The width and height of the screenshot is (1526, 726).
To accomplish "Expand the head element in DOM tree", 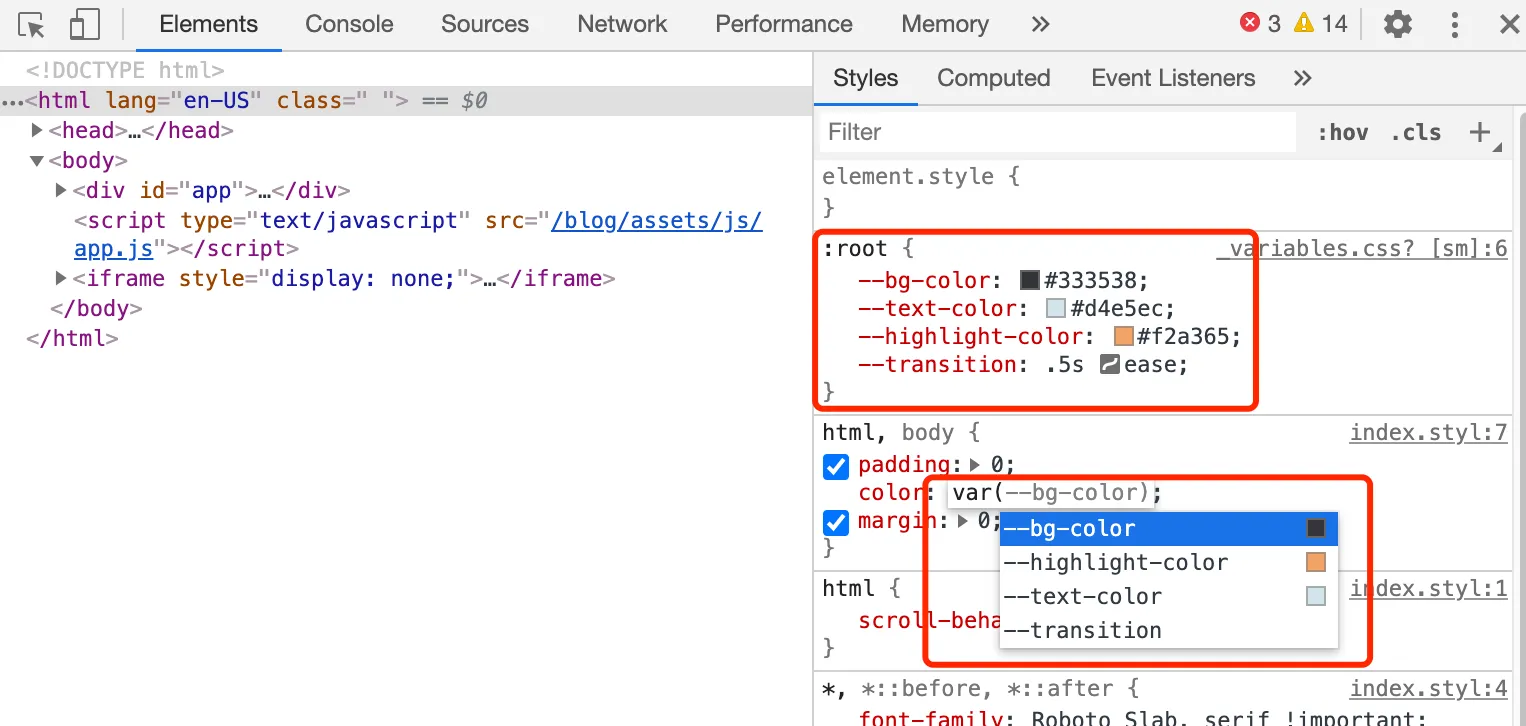I will (37, 130).
